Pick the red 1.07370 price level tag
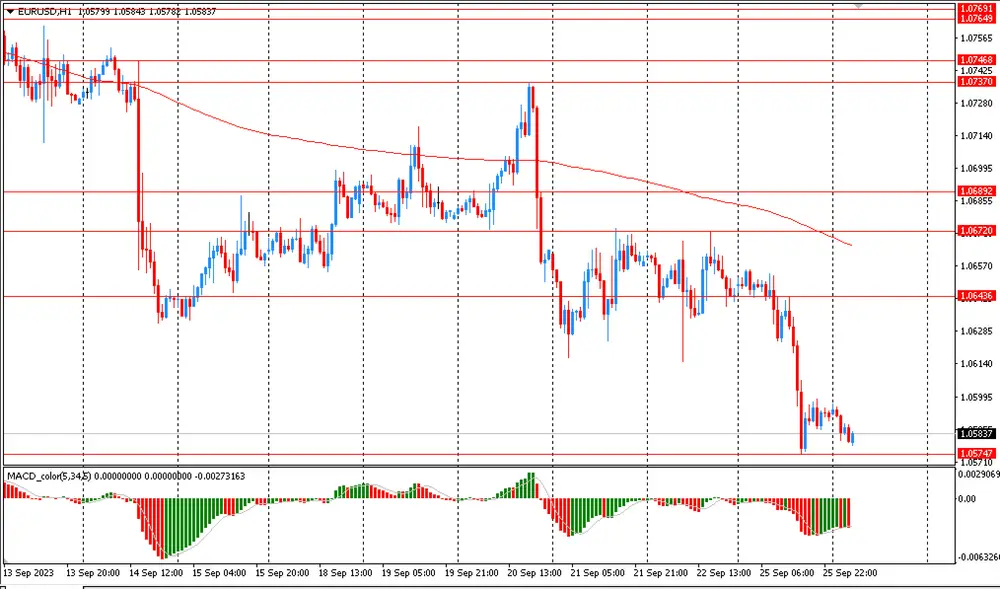Image resolution: width=1000 pixels, height=589 pixels. point(976,82)
